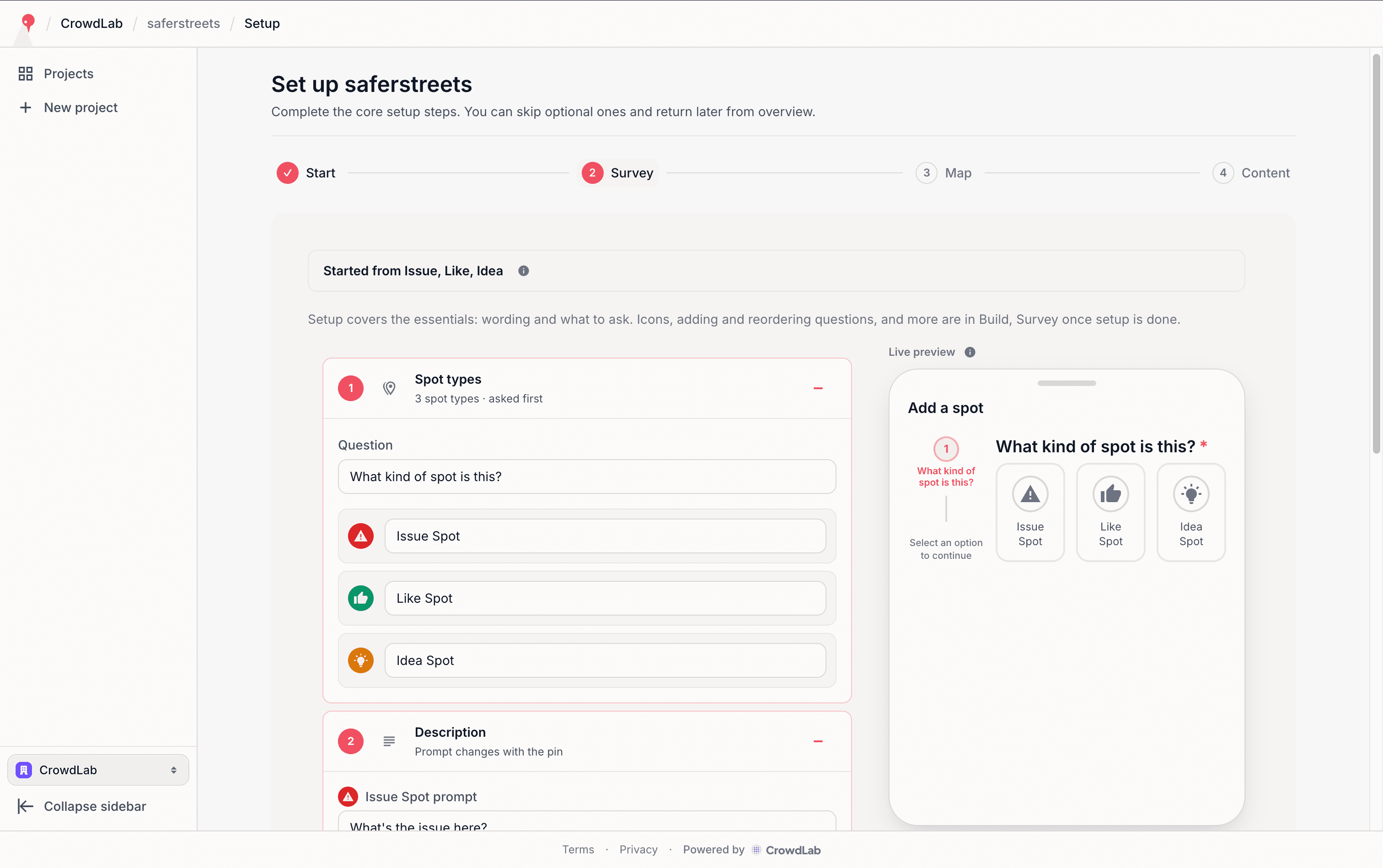1383x868 pixels.
Task: Click the green Like Spot thumbs-up icon
Action: 360,598
